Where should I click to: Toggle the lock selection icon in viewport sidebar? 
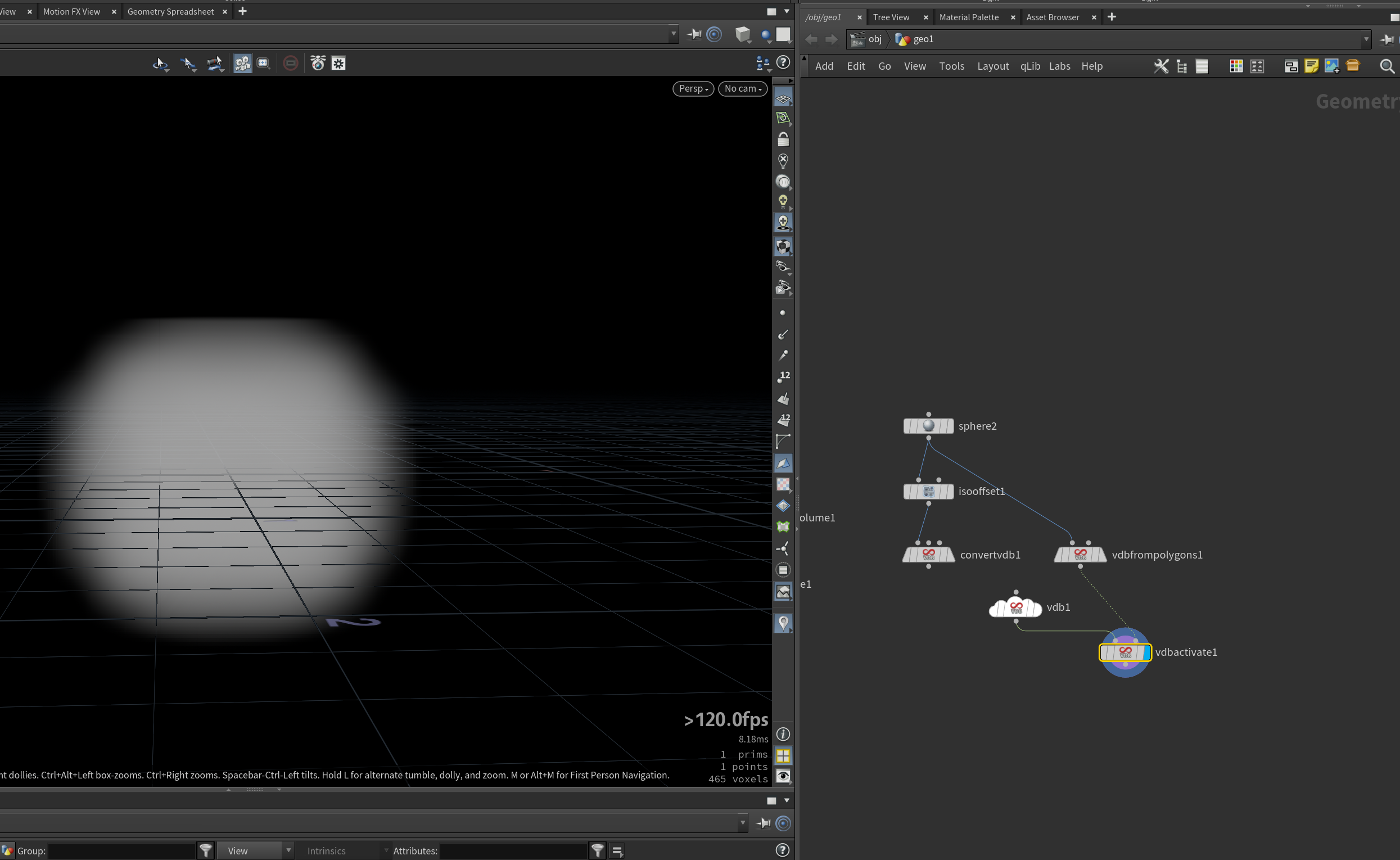pos(783,139)
